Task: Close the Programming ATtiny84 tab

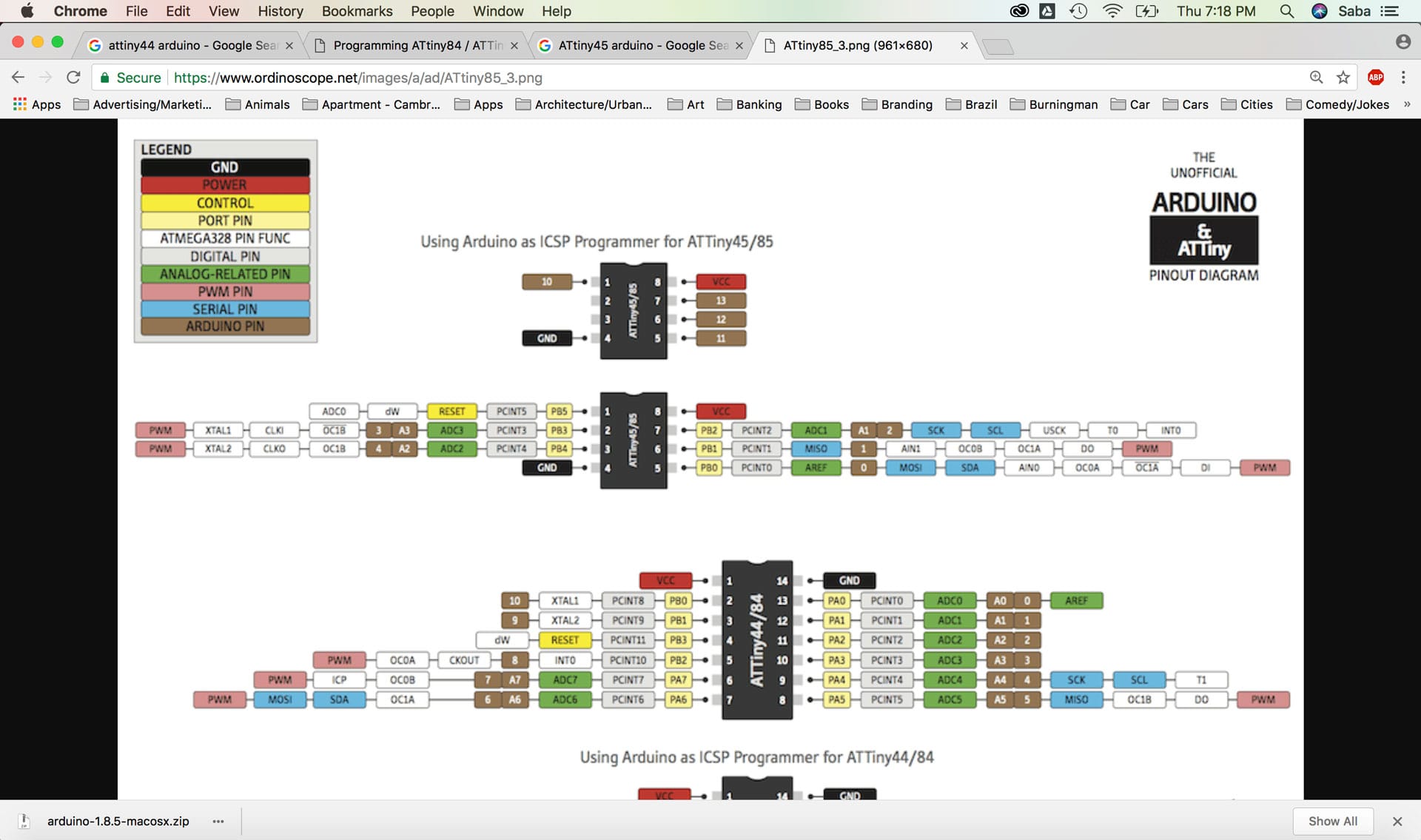Action: pos(514,46)
